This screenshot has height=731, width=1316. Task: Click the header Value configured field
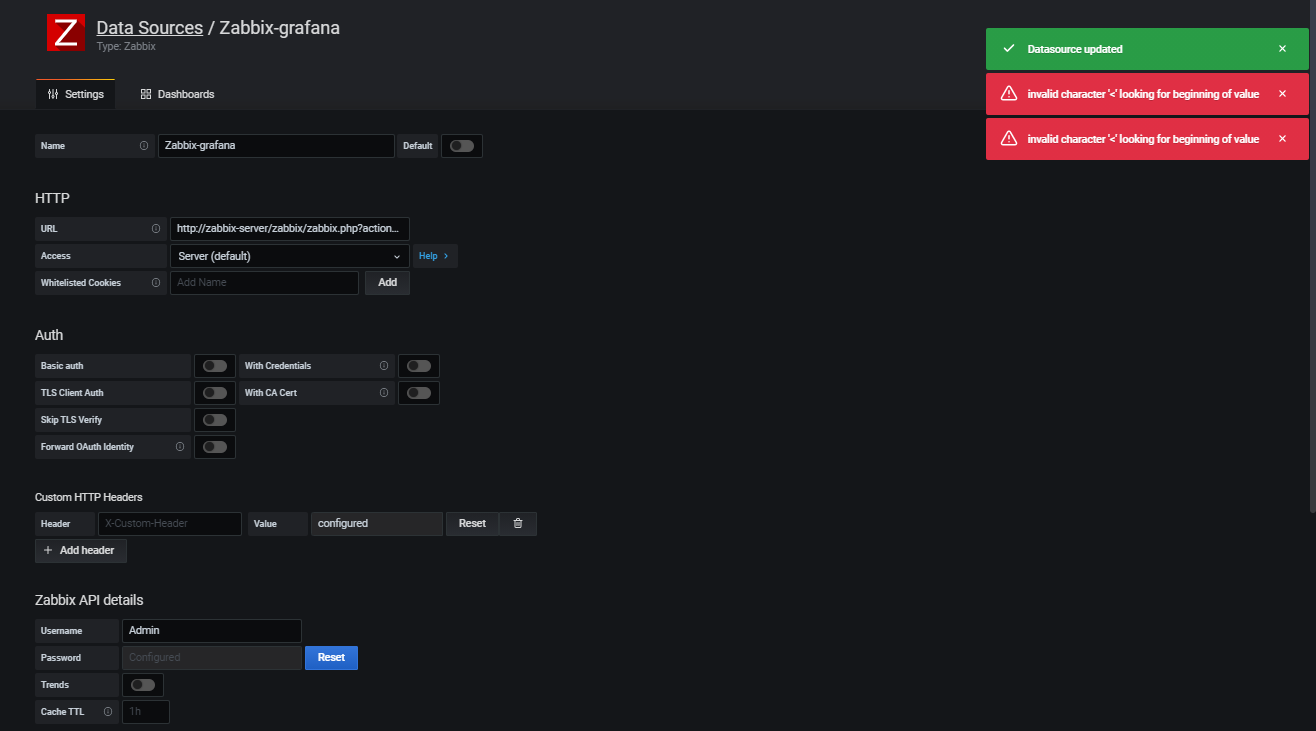[x=377, y=524]
